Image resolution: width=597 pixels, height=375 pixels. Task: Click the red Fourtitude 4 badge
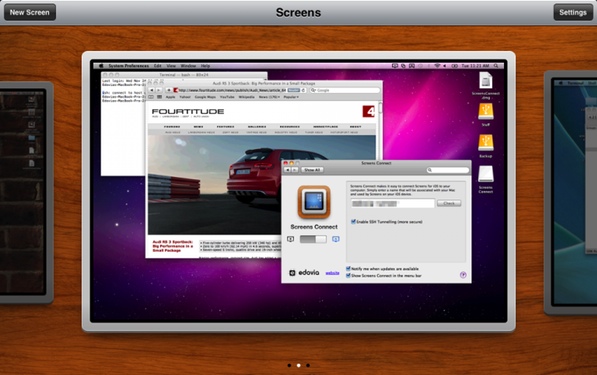369,112
